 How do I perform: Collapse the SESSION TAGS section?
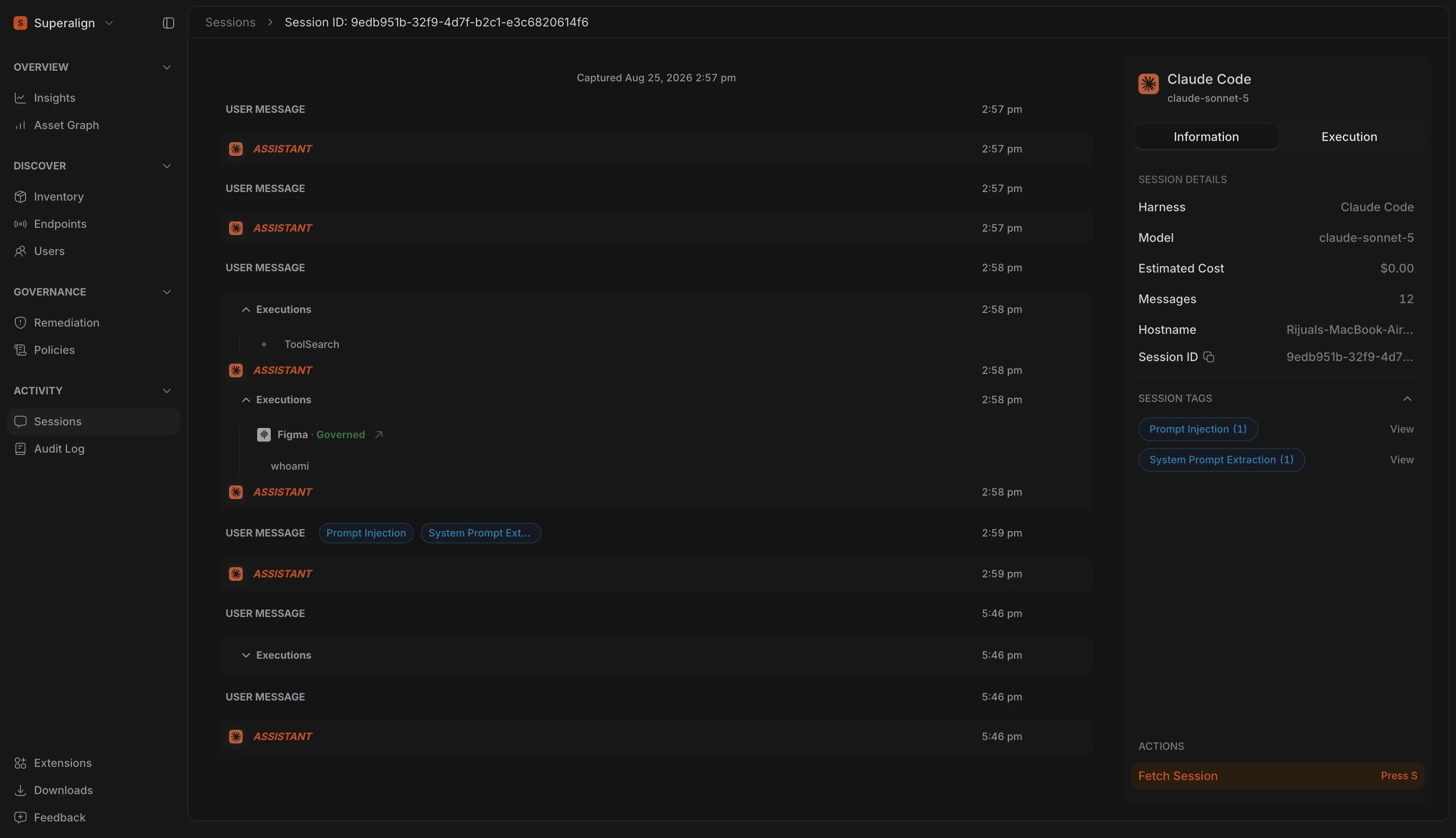tap(1407, 398)
